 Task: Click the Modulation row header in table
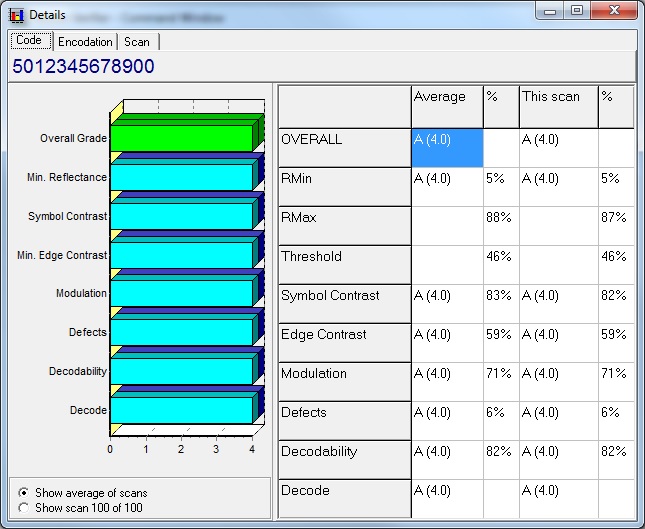click(345, 382)
